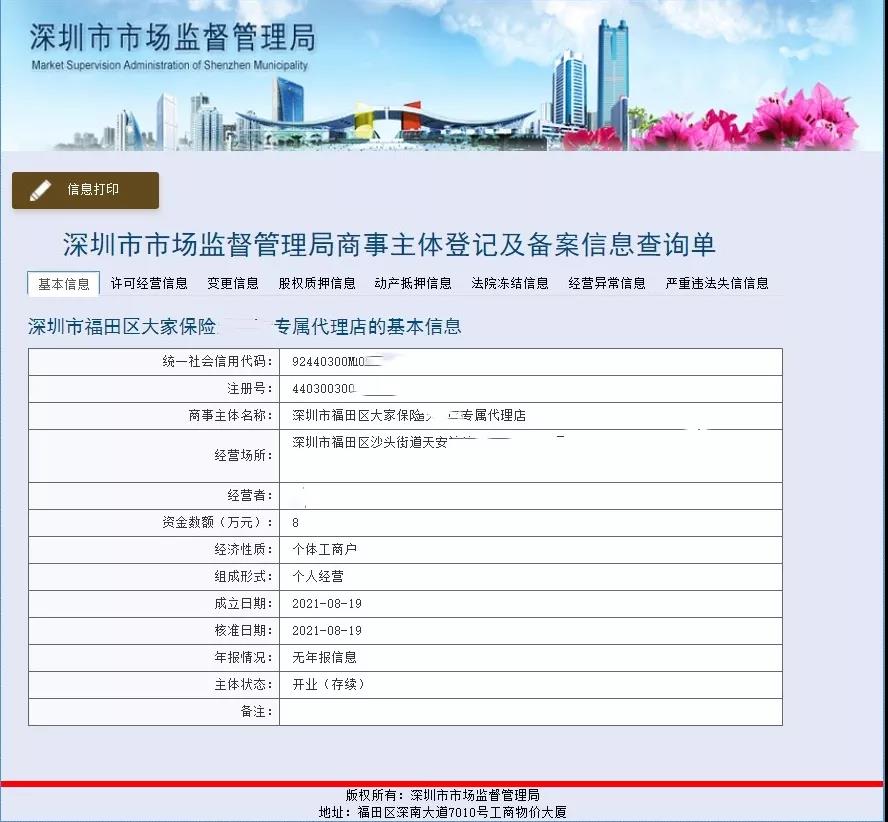Click the 成立日期 value 2021-08-19

pos(326,604)
